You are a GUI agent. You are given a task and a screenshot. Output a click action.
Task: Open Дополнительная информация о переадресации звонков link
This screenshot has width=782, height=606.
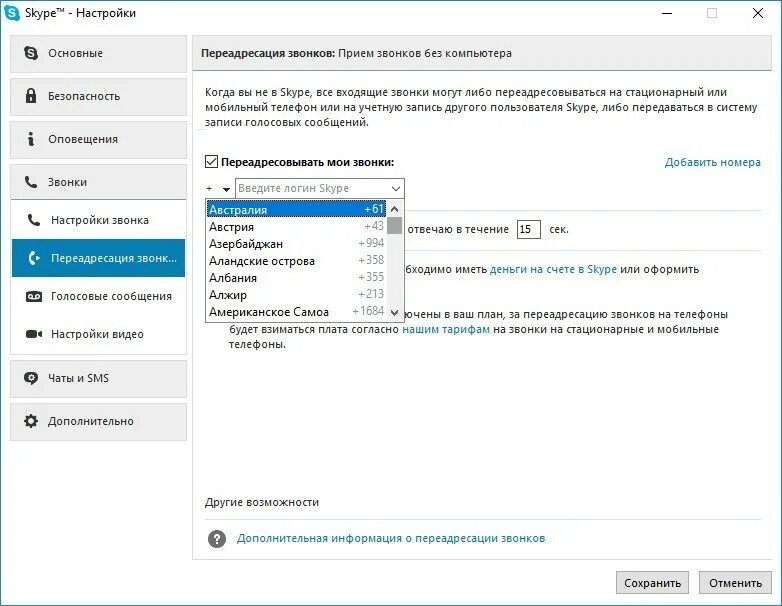coord(391,538)
